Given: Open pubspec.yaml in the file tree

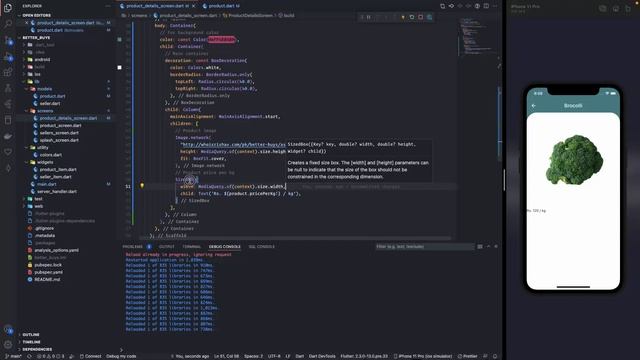Looking at the screenshot, I should coord(65,272).
